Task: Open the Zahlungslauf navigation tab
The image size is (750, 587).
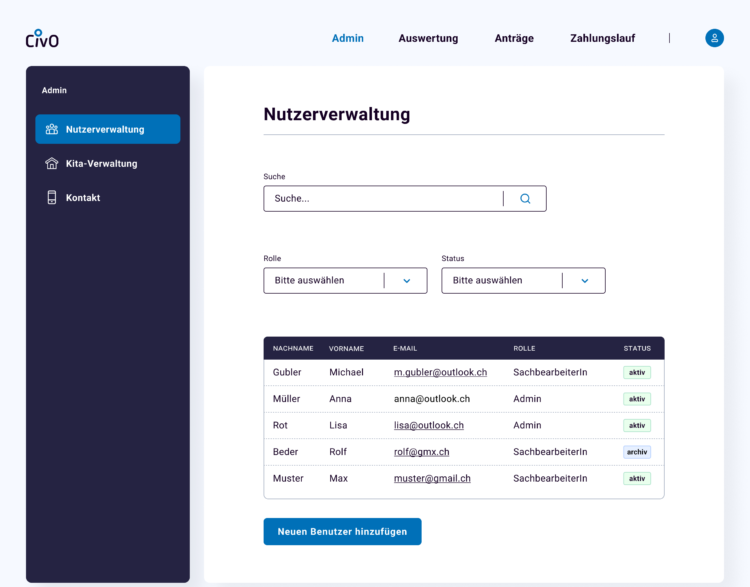Action: click(x=602, y=38)
